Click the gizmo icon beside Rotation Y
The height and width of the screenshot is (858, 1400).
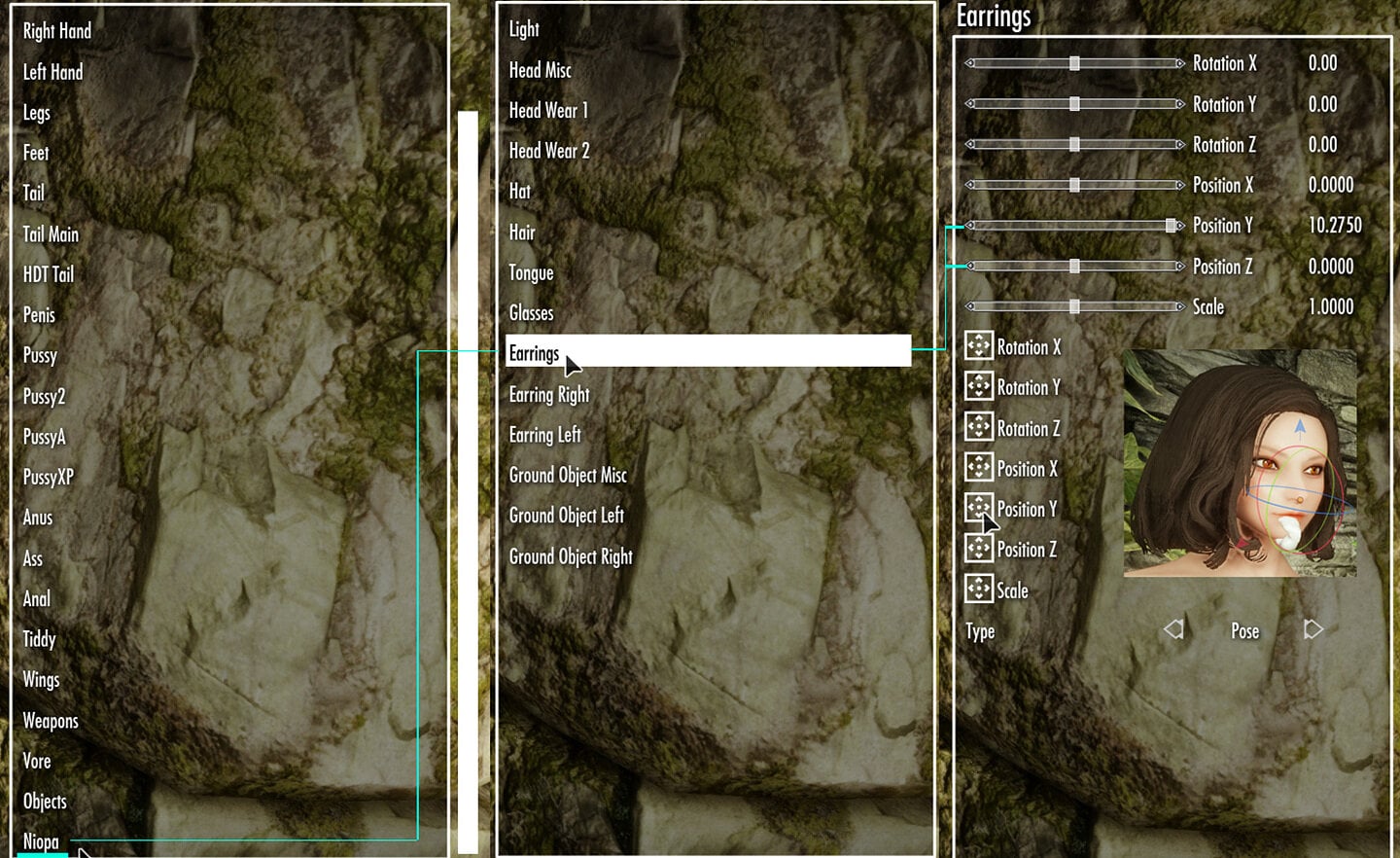point(978,386)
